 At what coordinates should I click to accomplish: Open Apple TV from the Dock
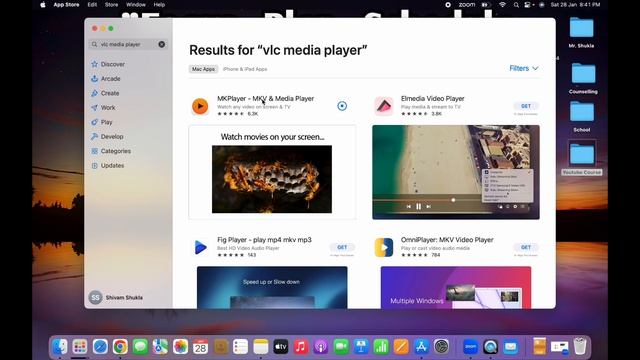click(x=280, y=347)
